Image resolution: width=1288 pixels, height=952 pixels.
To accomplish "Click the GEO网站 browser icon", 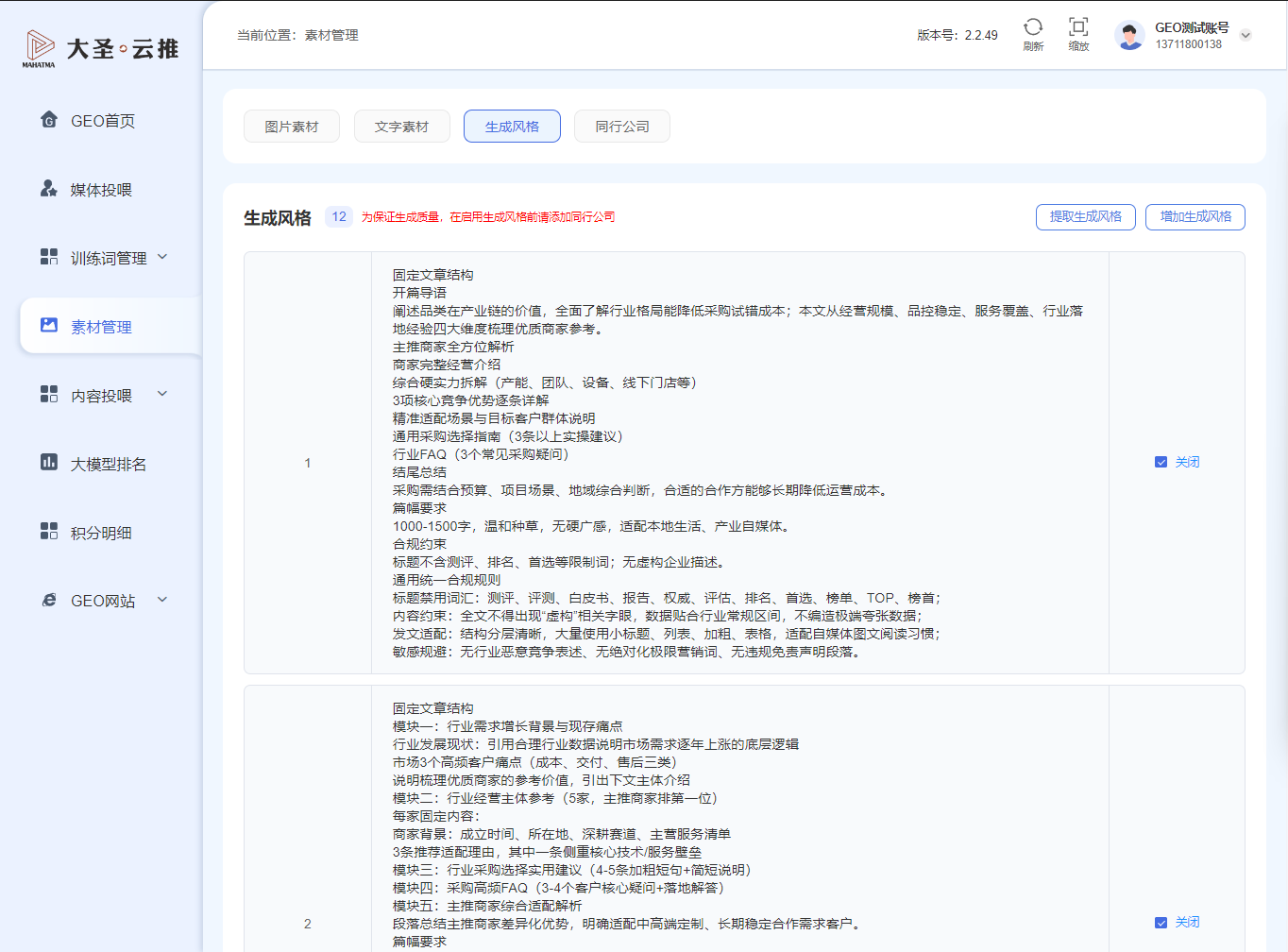I will pyautogui.click(x=49, y=600).
